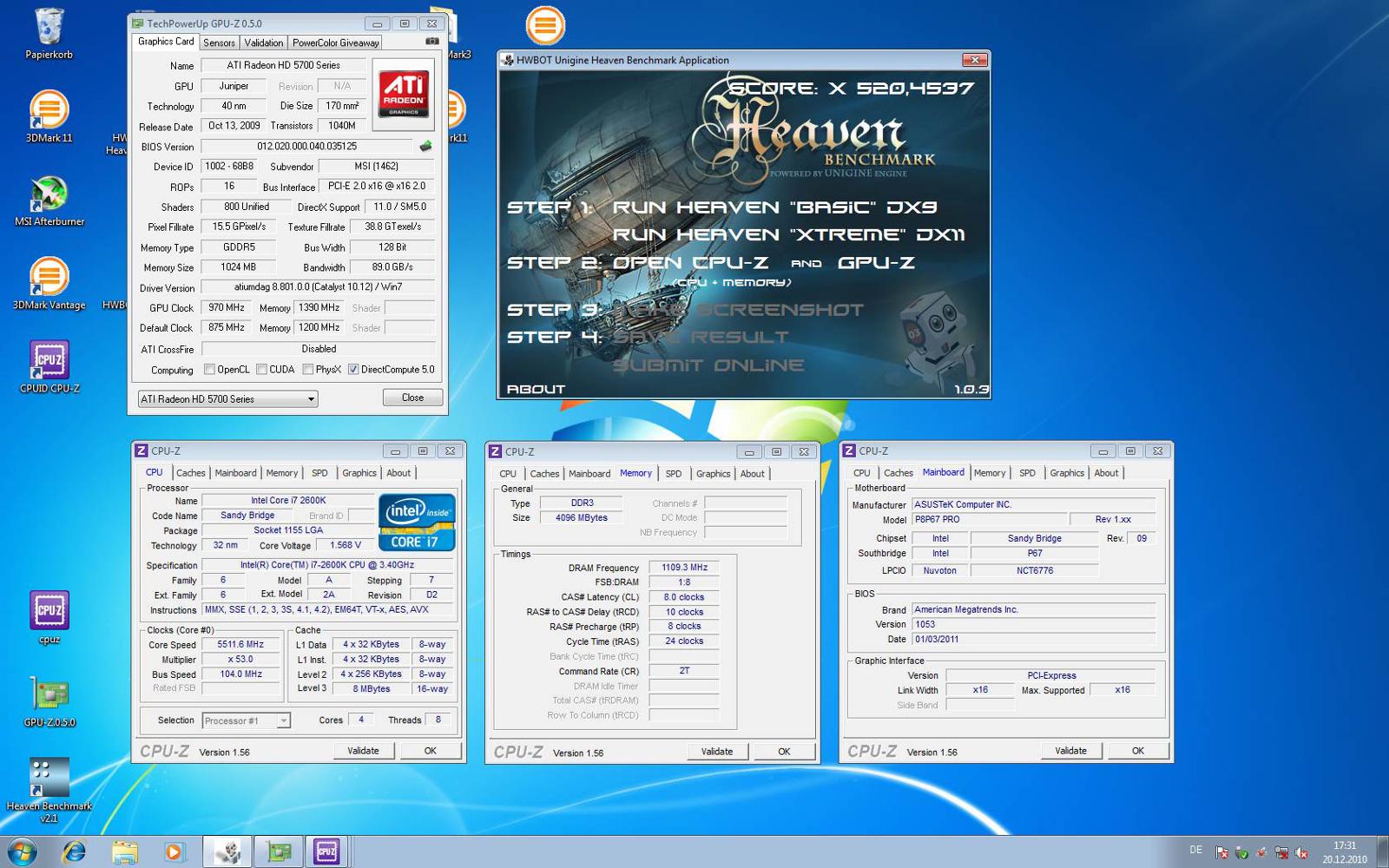
Task: Open Graphics tab in Mainboard CPU-Z window
Action: click(x=1067, y=473)
